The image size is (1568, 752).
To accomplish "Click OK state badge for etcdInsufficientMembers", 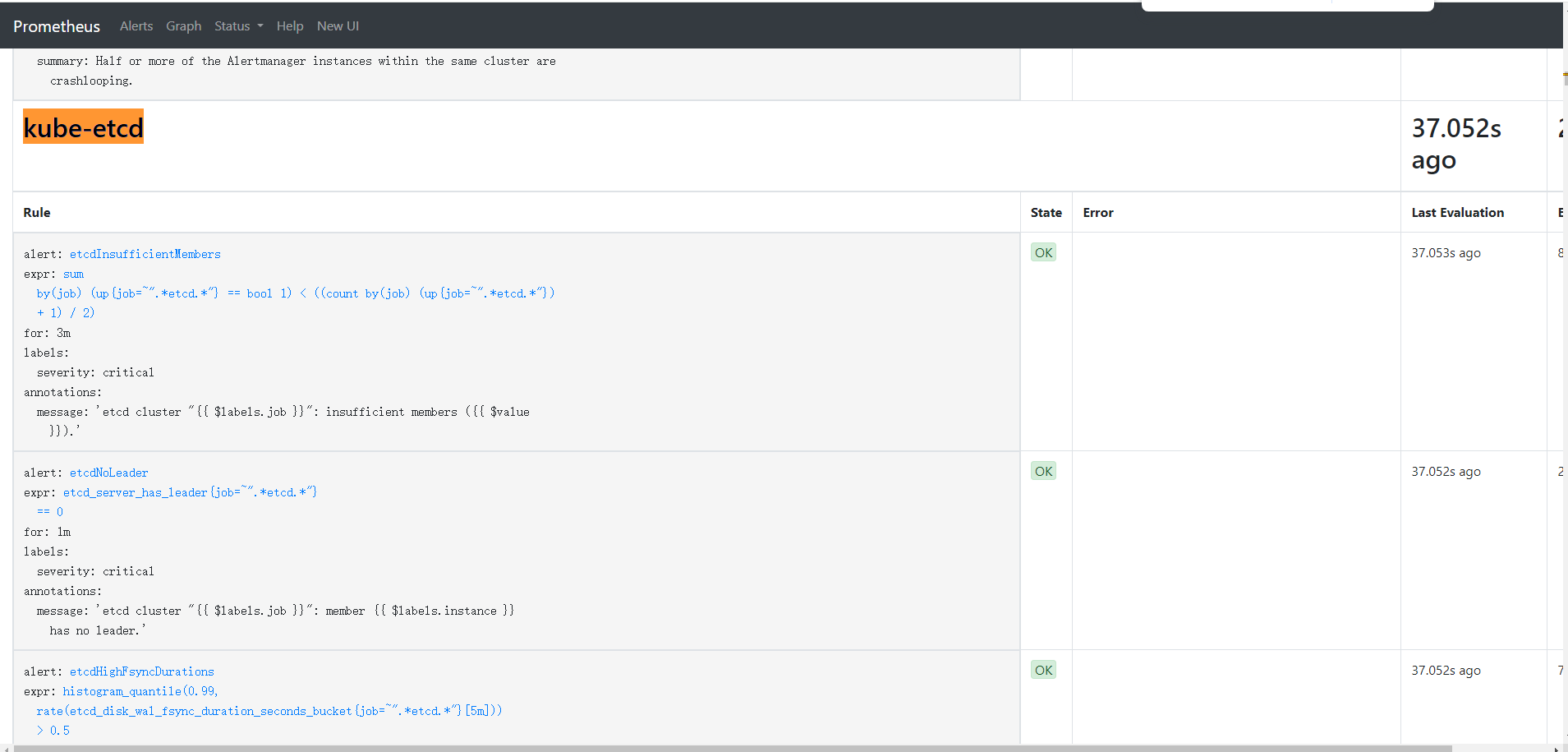I will pyautogui.click(x=1043, y=252).
